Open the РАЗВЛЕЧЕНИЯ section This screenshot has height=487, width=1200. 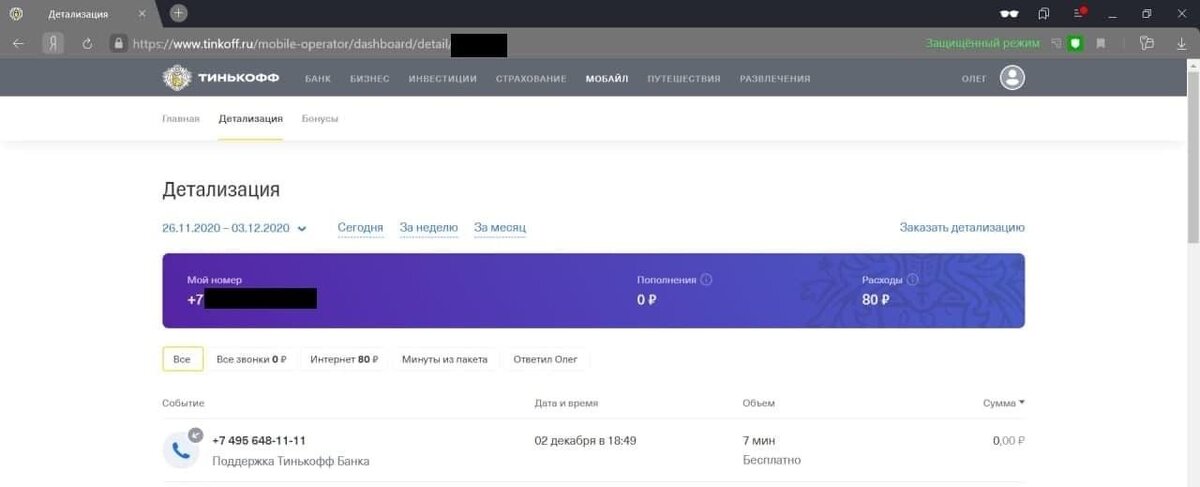(x=775, y=78)
